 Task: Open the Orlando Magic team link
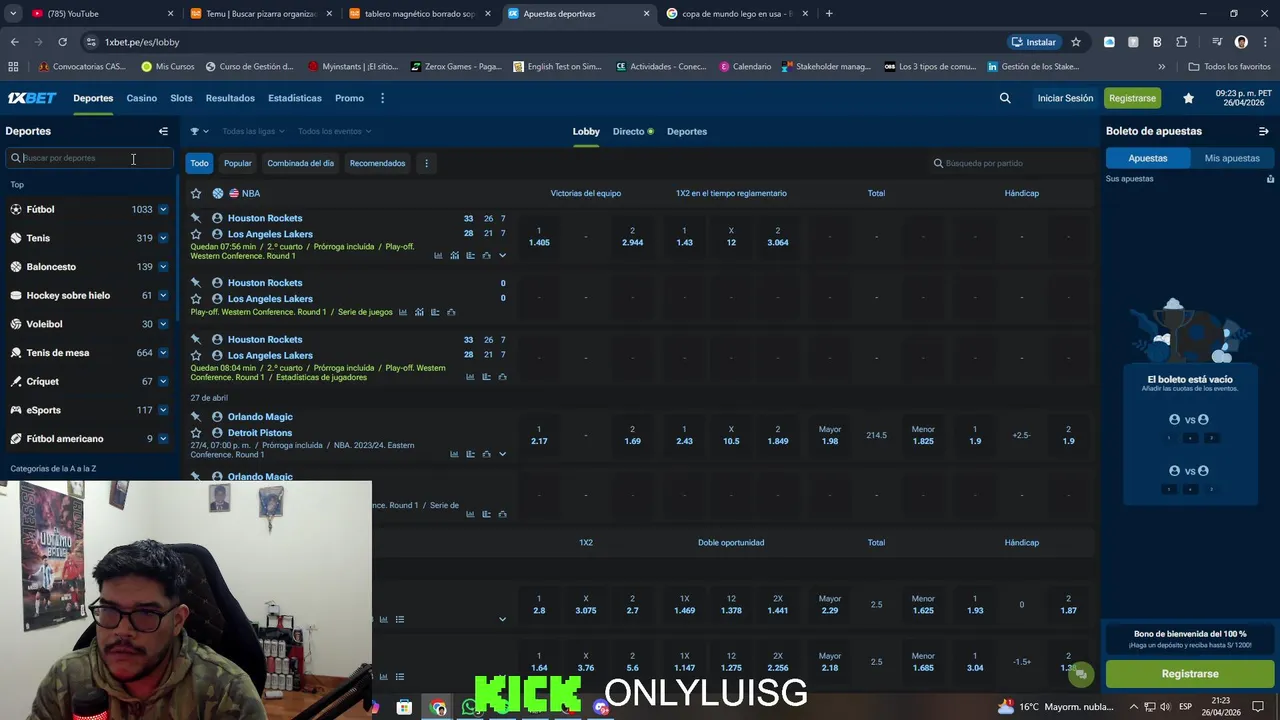pyautogui.click(x=260, y=417)
